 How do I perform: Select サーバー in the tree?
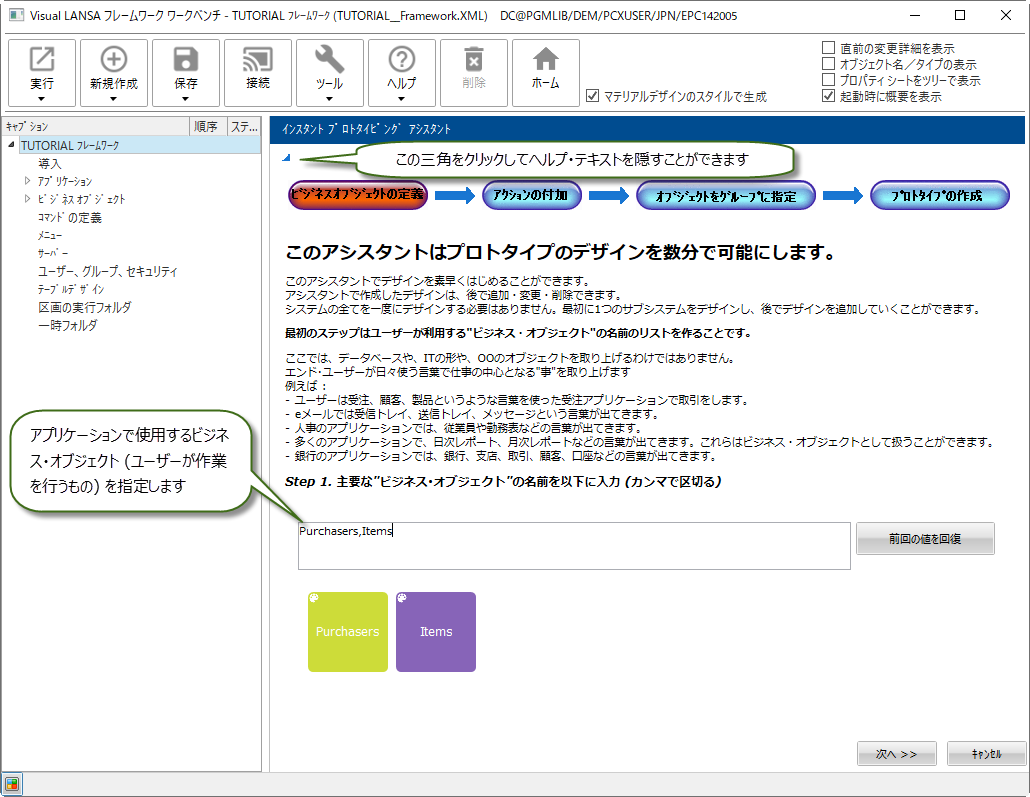pyautogui.click(x=53, y=253)
